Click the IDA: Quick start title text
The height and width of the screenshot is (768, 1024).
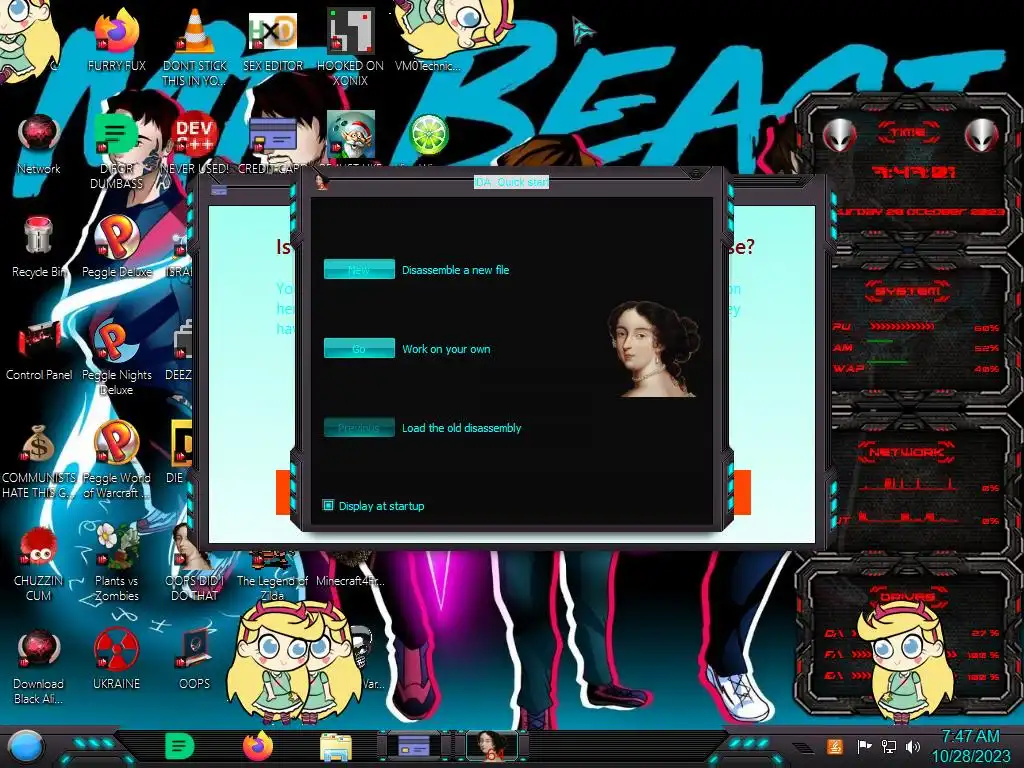pos(511,182)
